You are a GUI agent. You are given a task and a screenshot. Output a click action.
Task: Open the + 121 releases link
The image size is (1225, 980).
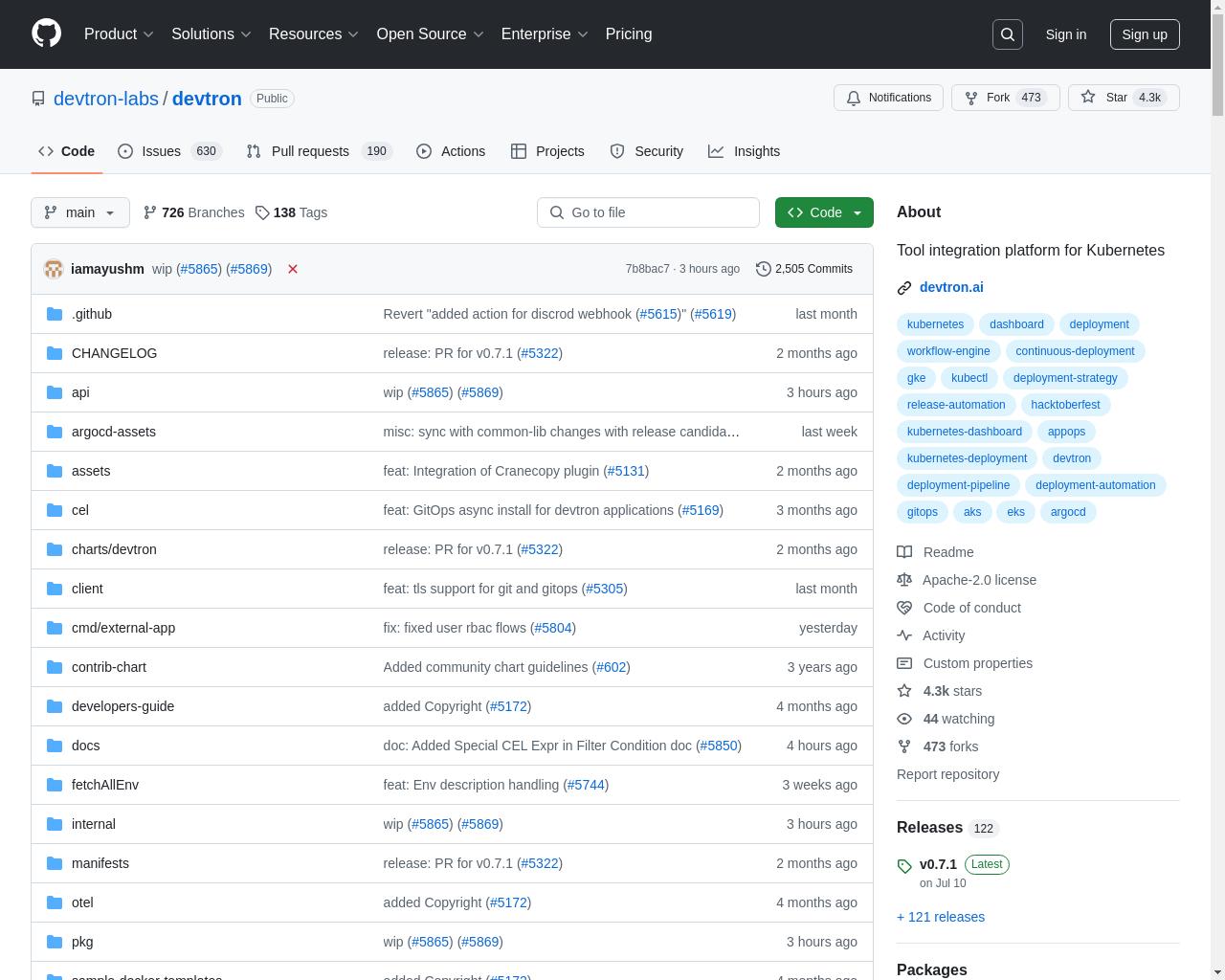pyautogui.click(x=941, y=917)
